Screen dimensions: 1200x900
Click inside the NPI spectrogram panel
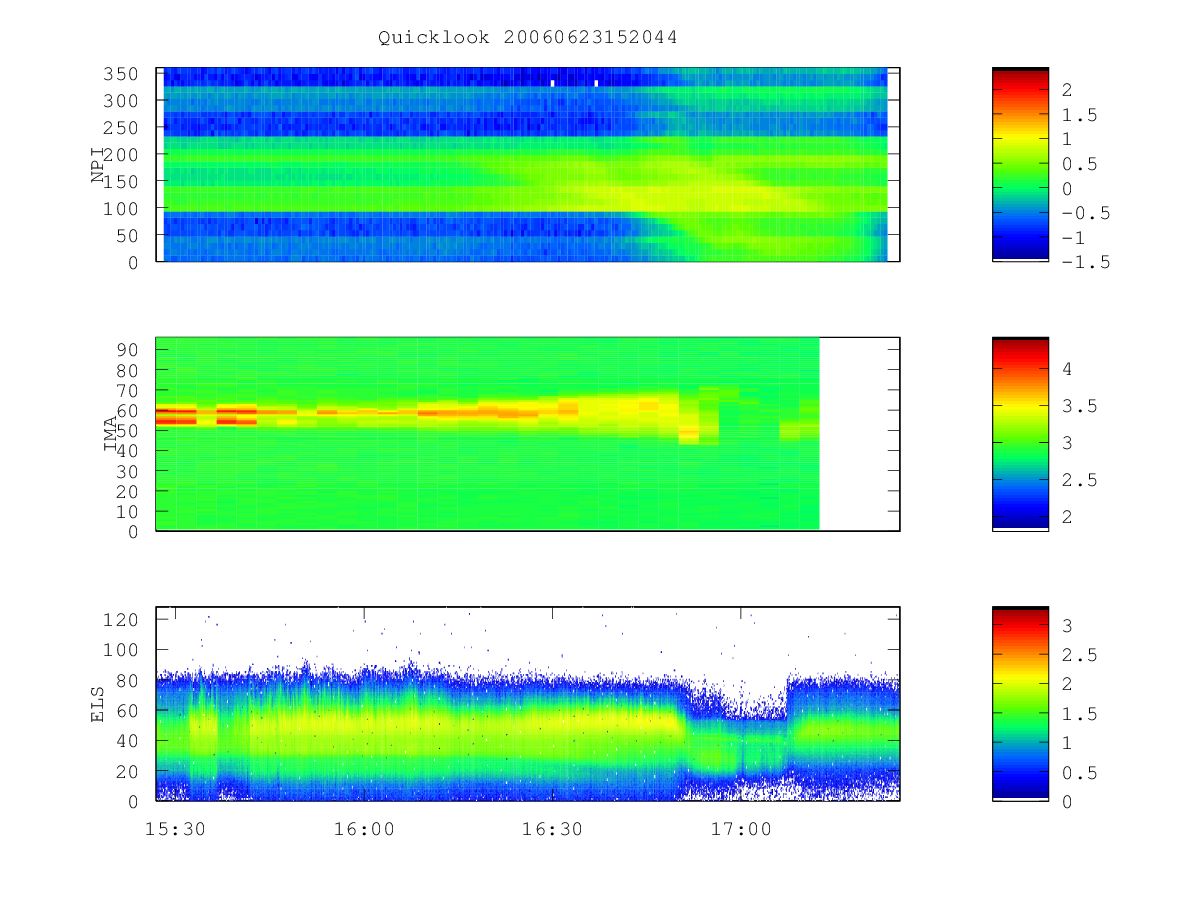tap(527, 165)
